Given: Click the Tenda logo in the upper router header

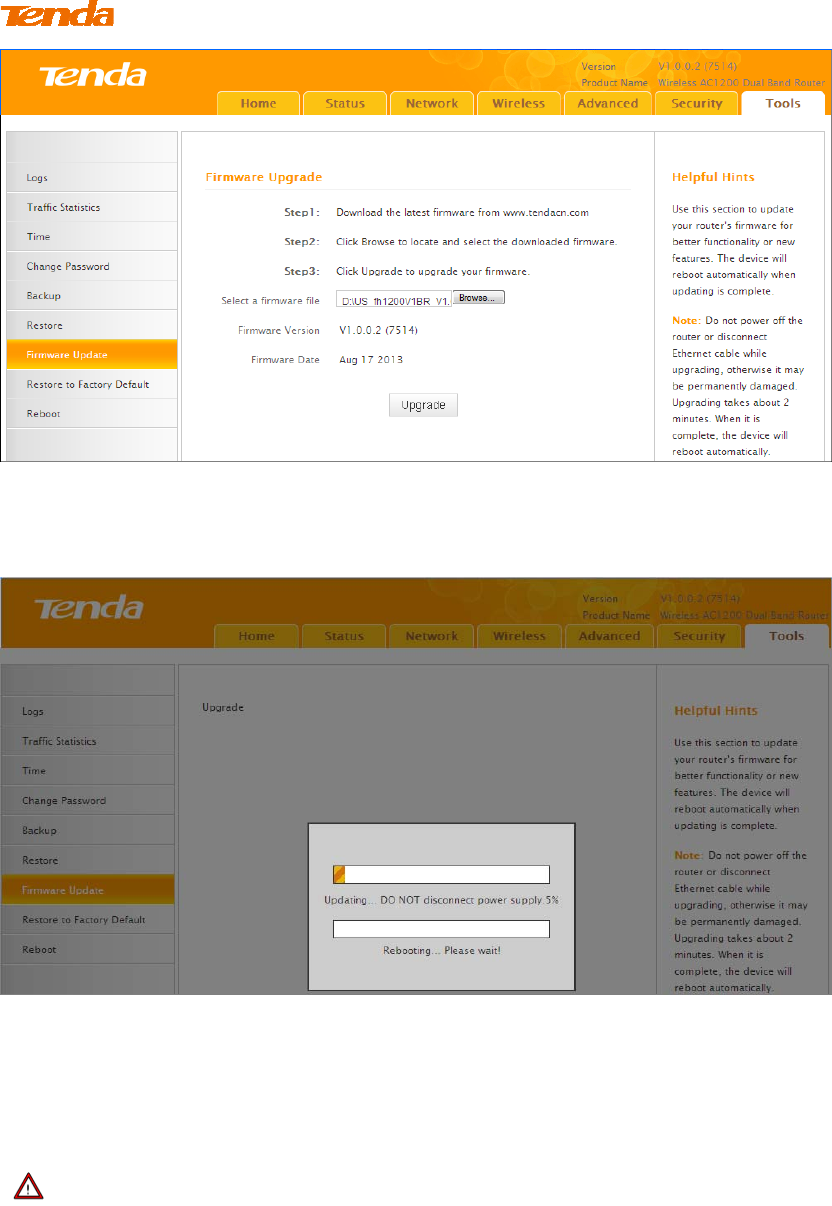Looking at the screenshot, I should (x=92, y=76).
